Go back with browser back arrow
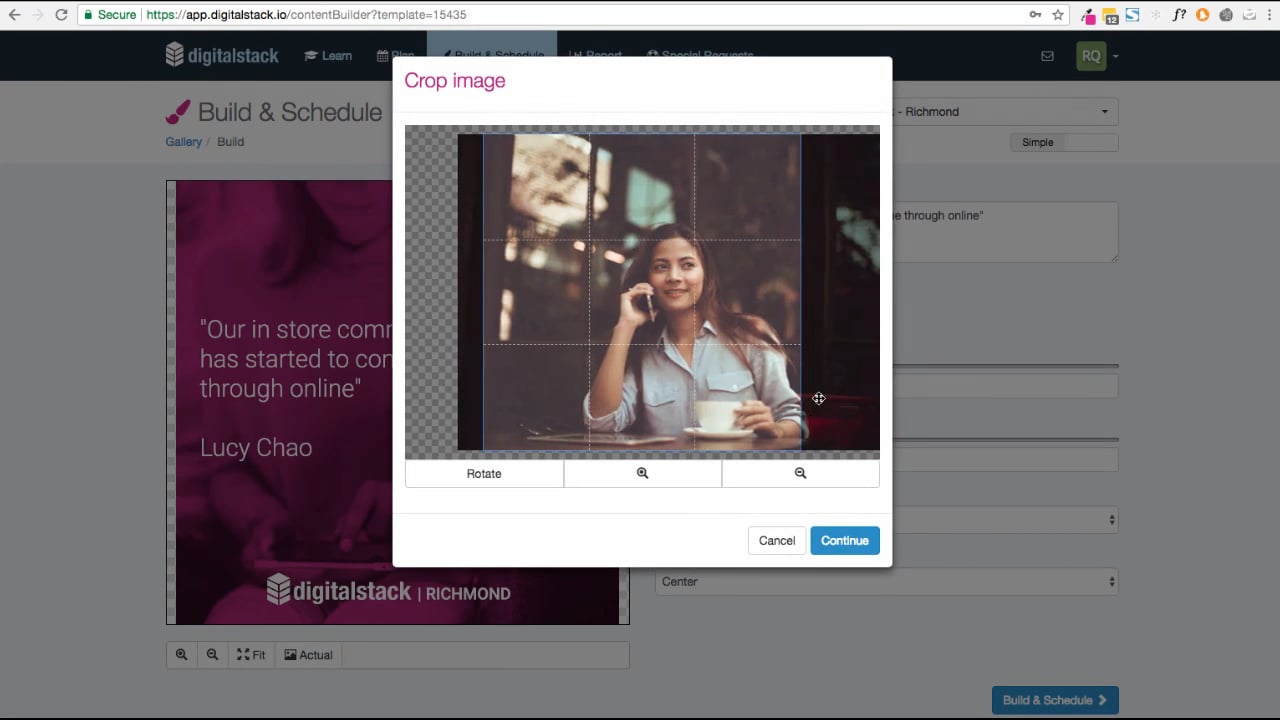1280x720 pixels. 14,15
